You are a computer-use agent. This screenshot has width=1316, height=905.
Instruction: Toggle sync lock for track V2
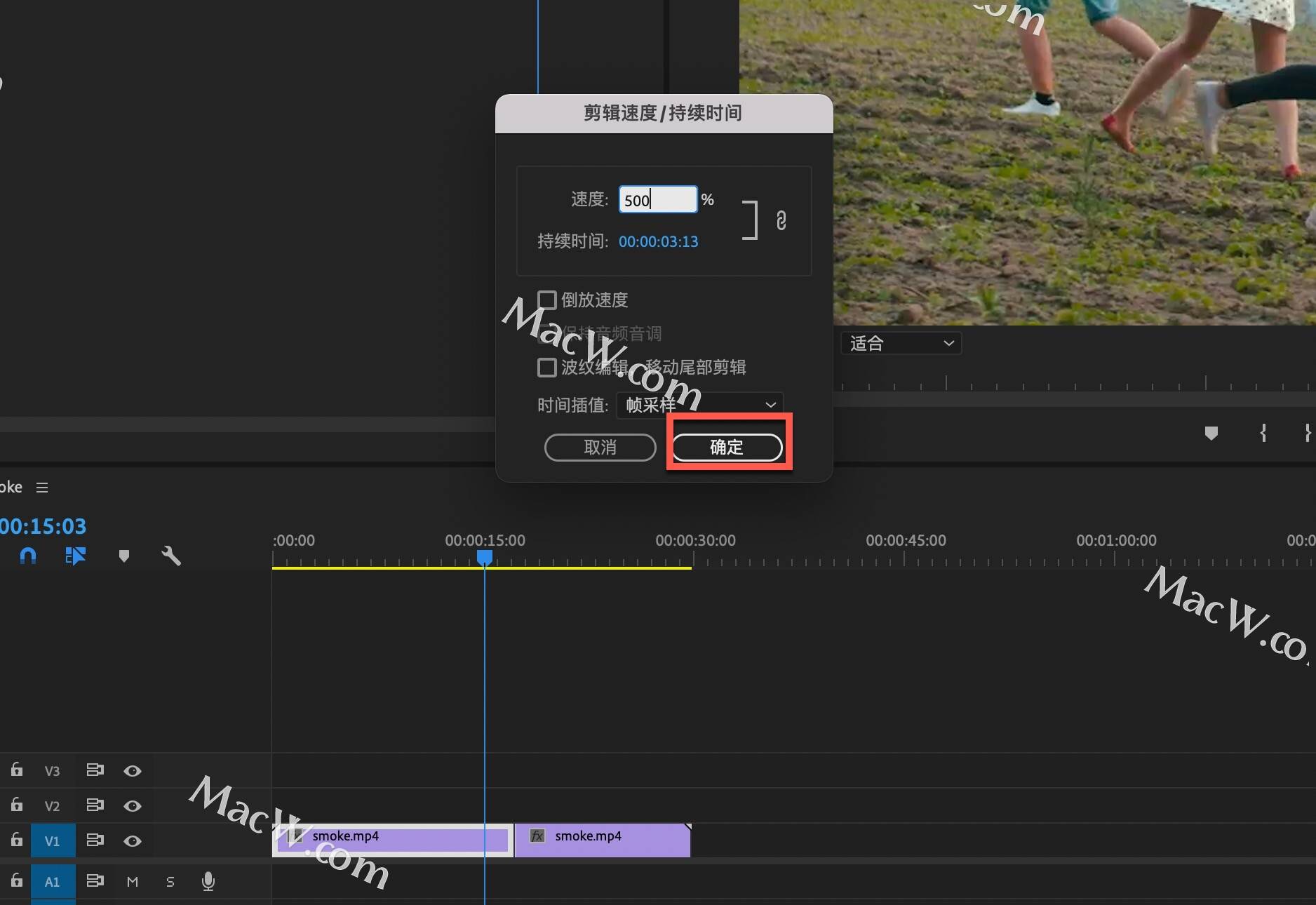click(95, 805)
